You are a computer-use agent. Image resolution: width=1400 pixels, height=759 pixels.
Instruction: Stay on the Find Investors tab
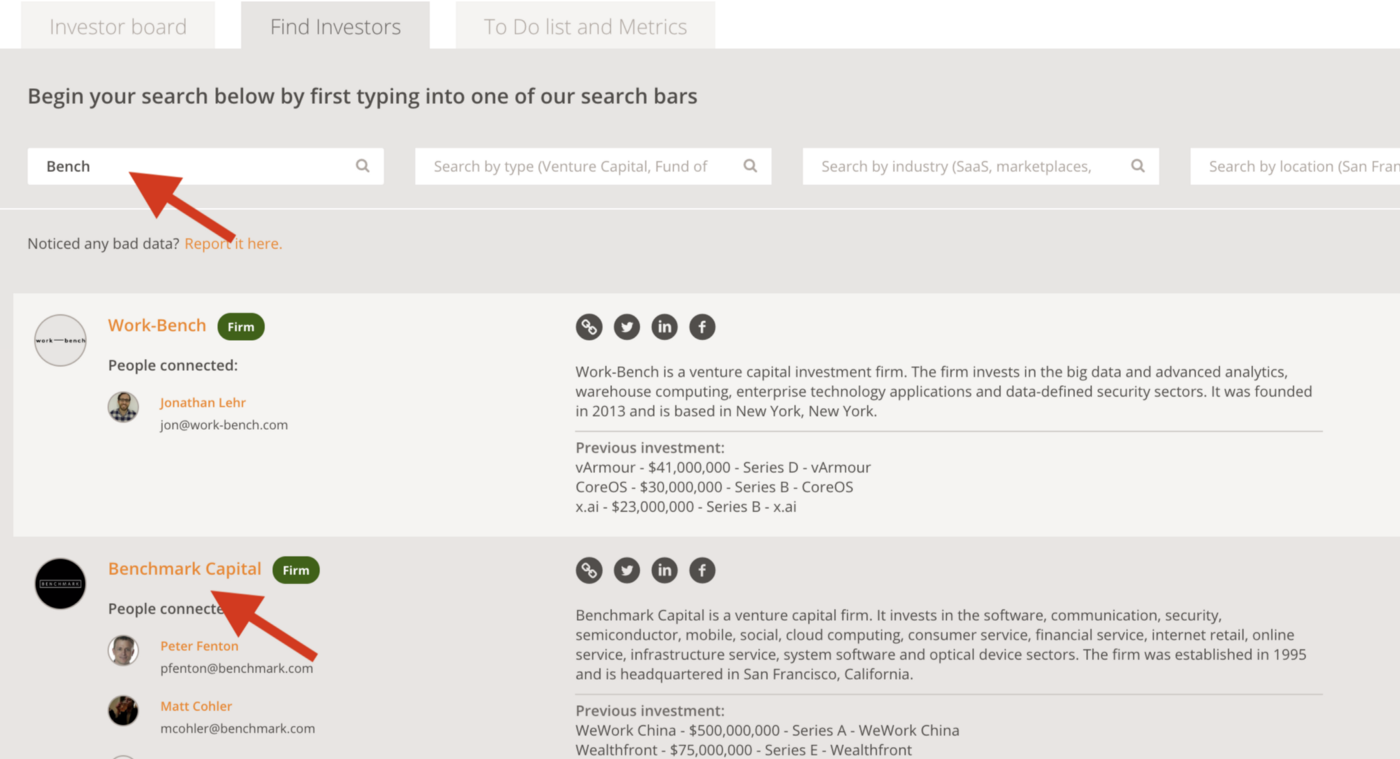pos(335,26)
